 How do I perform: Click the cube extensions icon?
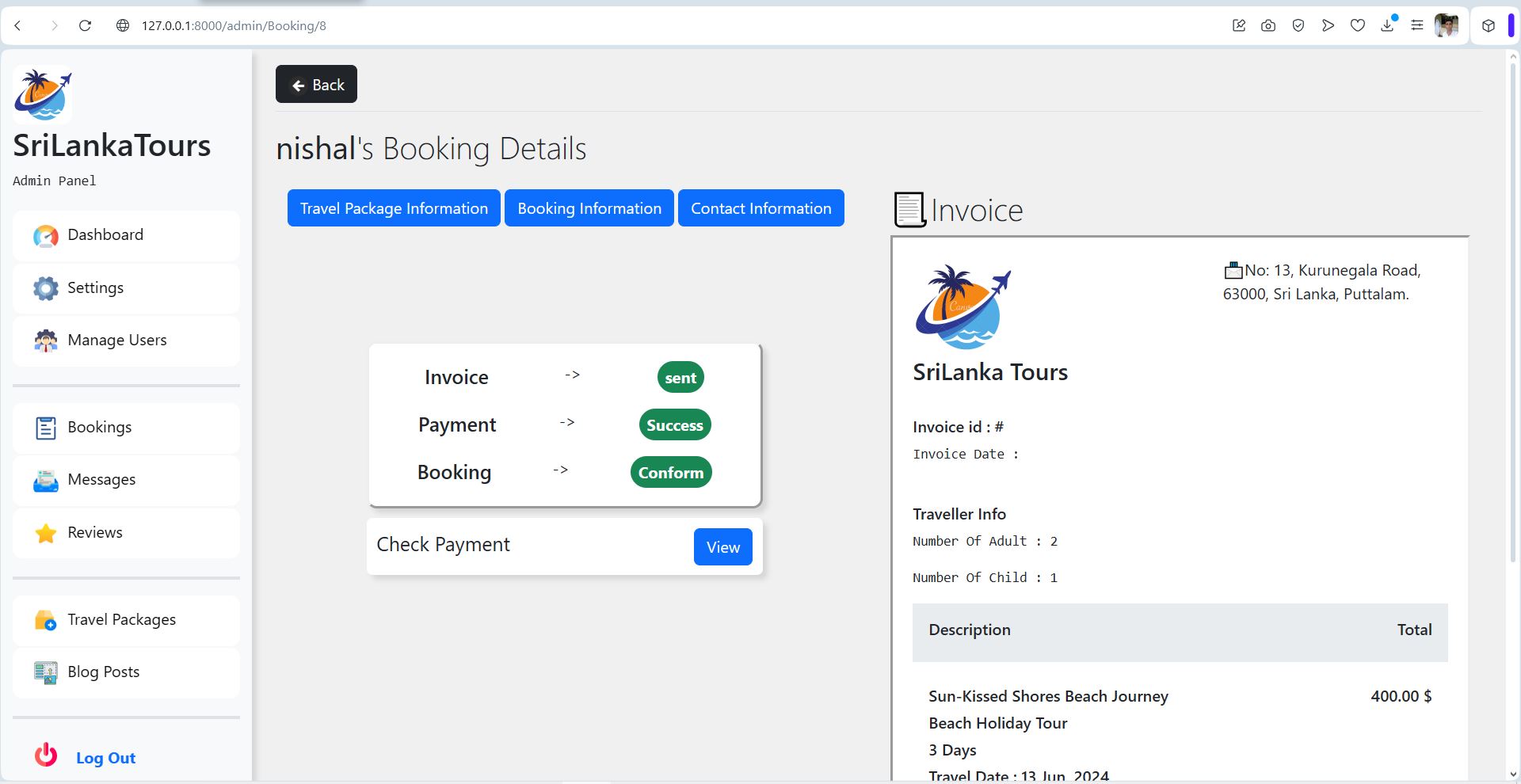[1489, 25]
